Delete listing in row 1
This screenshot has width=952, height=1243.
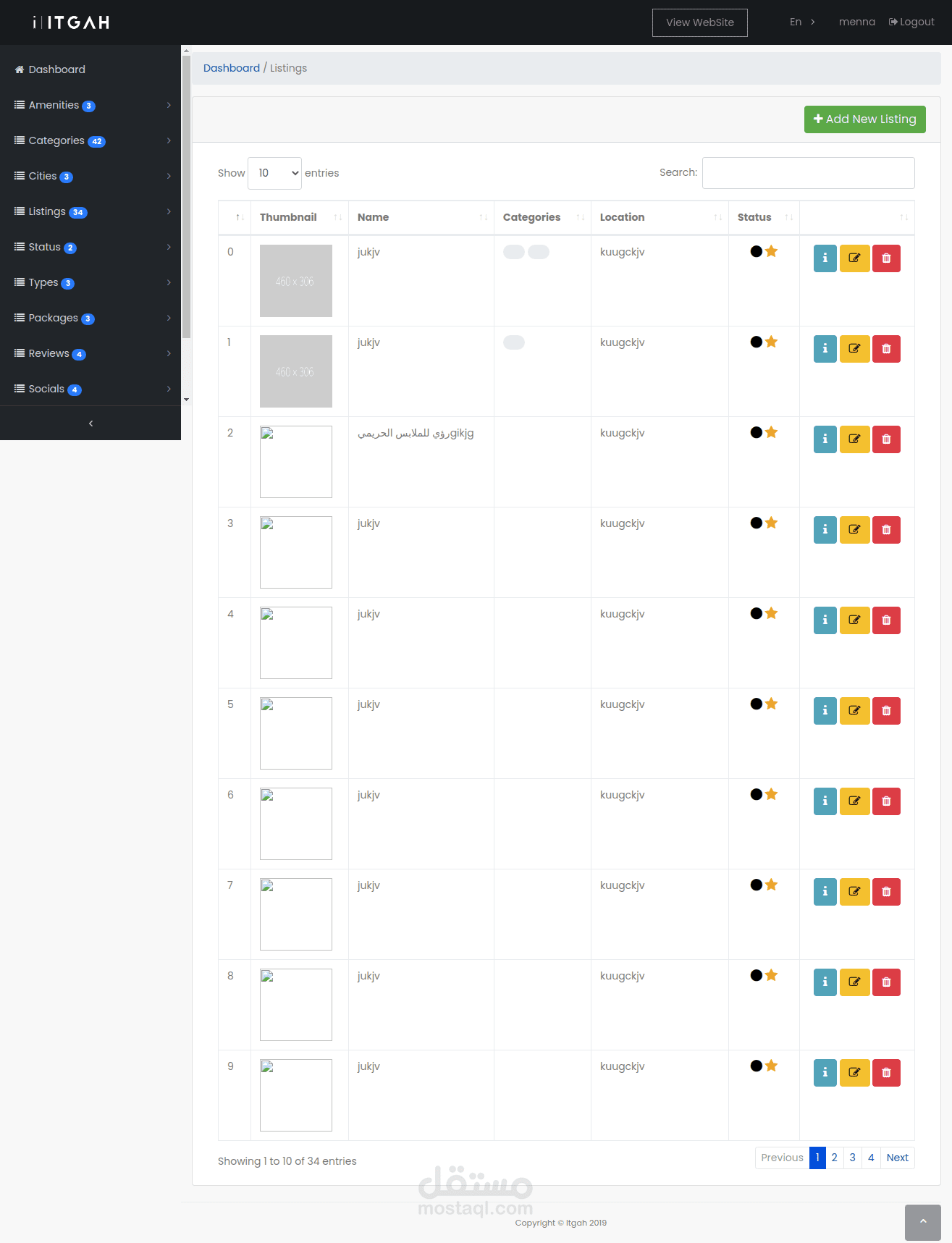(x=886, y=349)
